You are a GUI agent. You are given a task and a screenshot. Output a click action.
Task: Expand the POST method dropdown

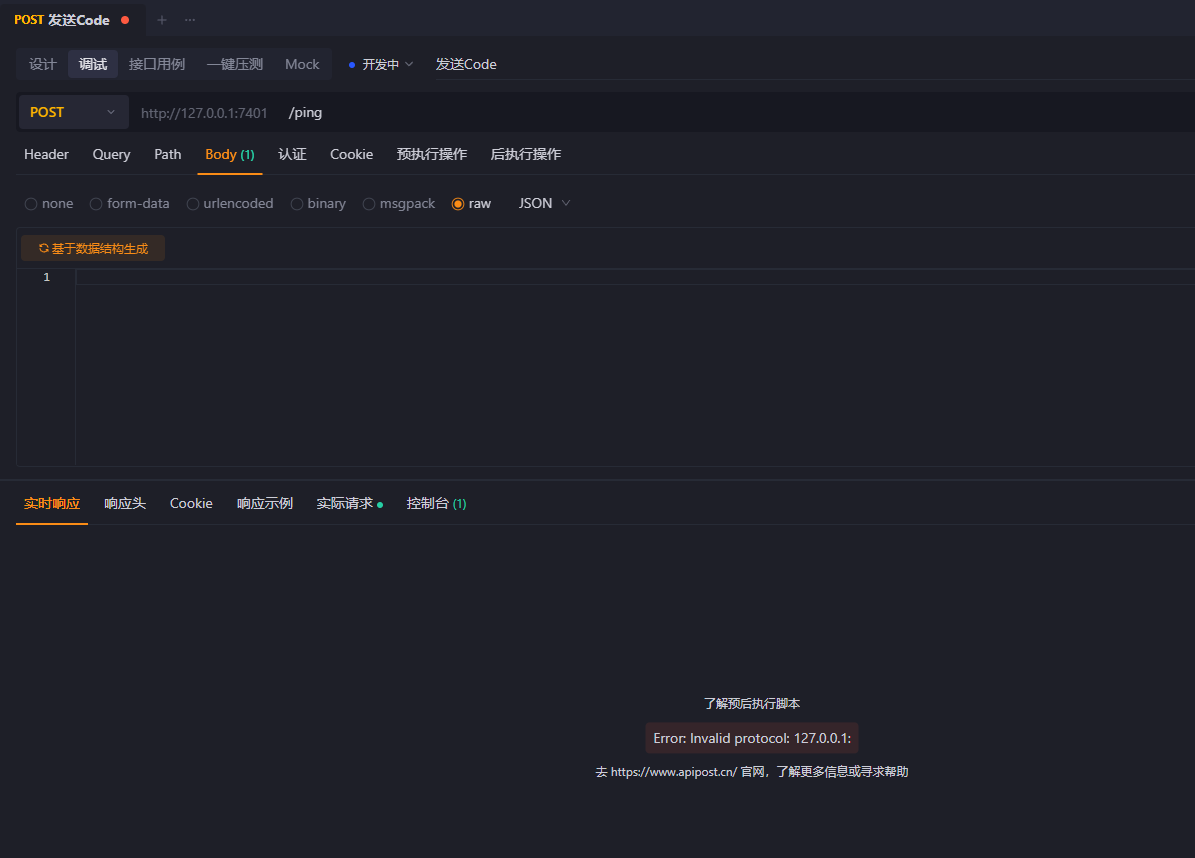[x=73, y=112]
